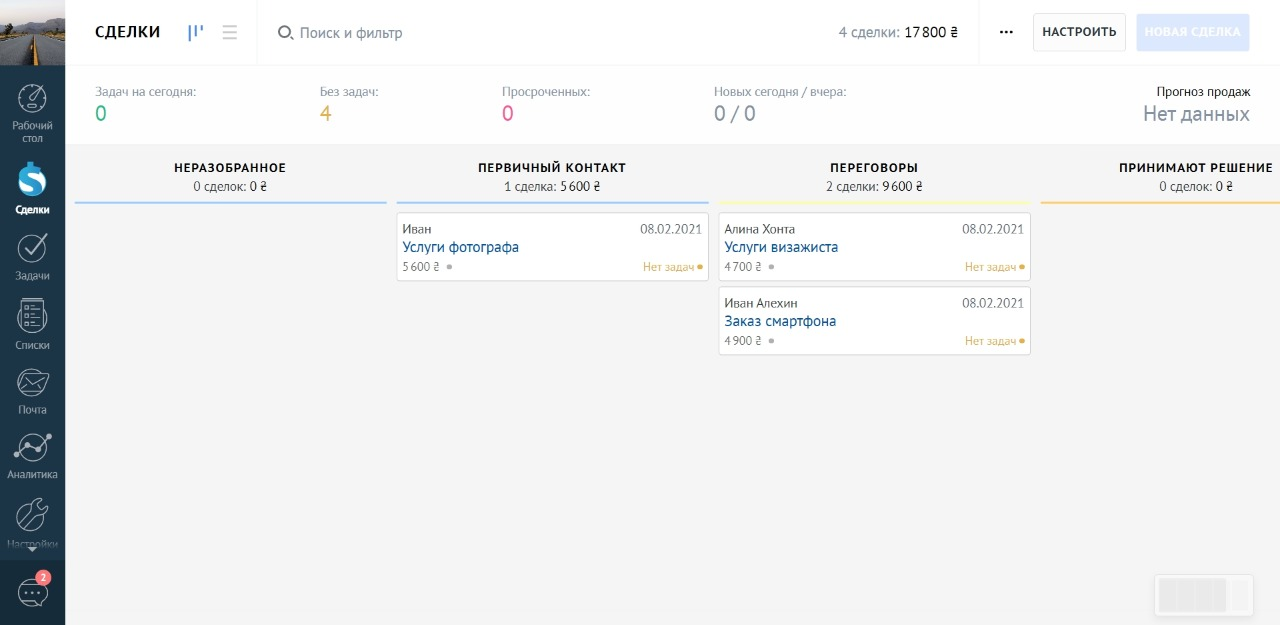Click the 4 900 ₴ amount on card
The image size is (1280, 625).
click(743, 341)
